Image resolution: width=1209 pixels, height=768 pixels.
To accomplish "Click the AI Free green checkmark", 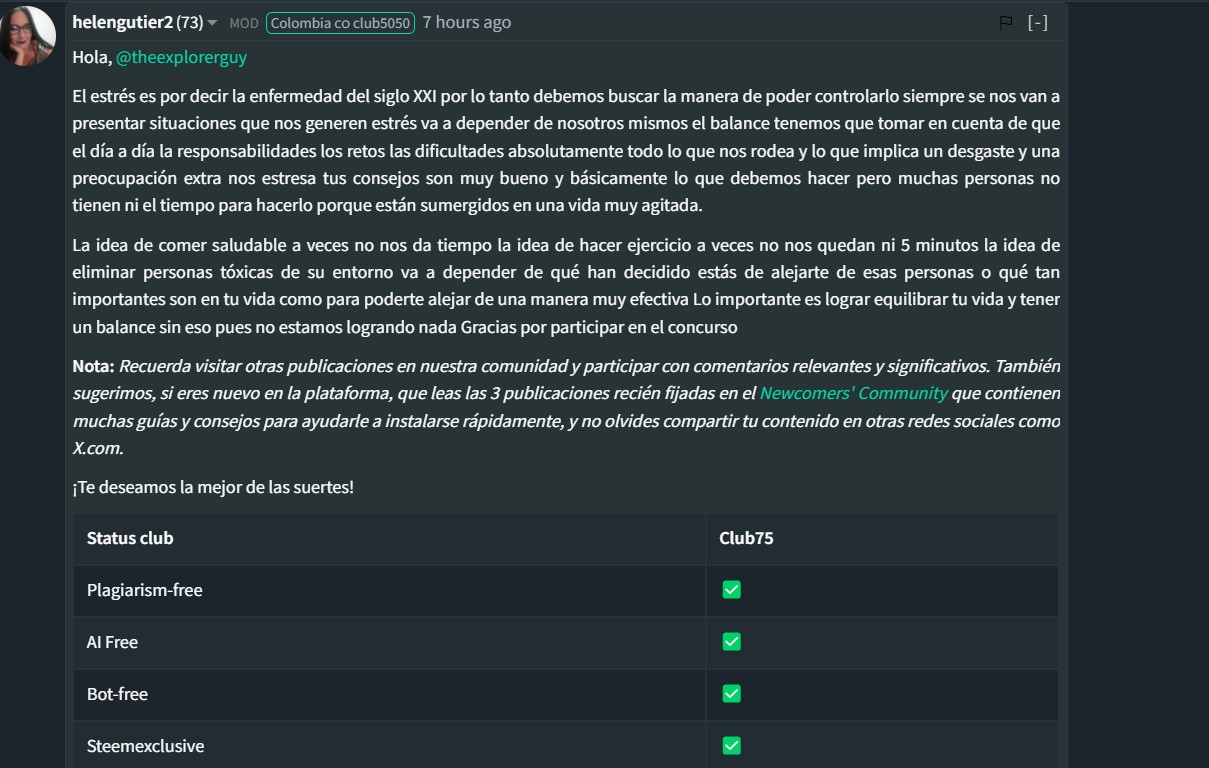I will [731, 642].
